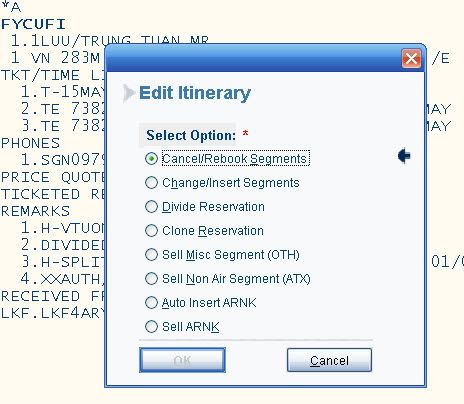464x404 pixels.
Task: Click the FYCUFI record locator text
Action: (x=33, y=24)
